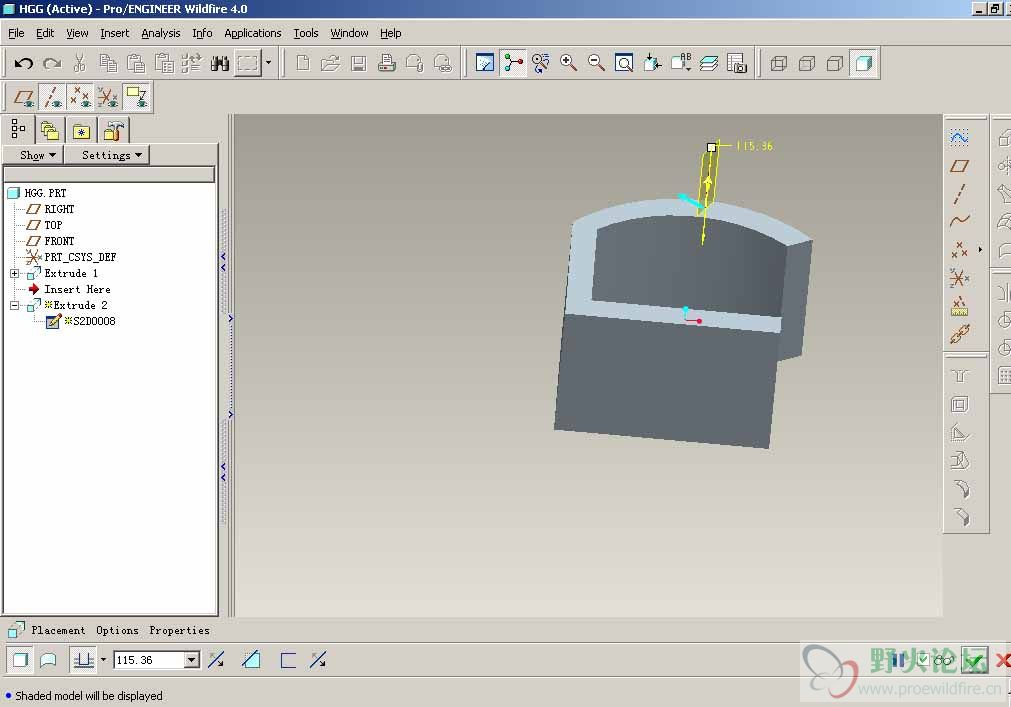Flip extrude depth direction

pyautogui.click(x=216, y=659)
